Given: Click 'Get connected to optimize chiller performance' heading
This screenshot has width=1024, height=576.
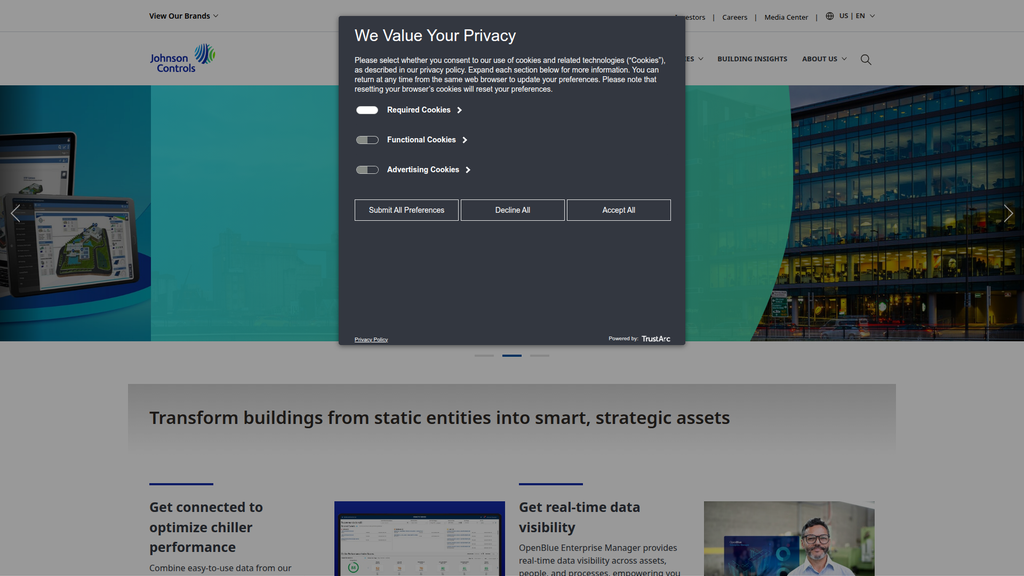Looking at the screenshot, I should point(206,527).
